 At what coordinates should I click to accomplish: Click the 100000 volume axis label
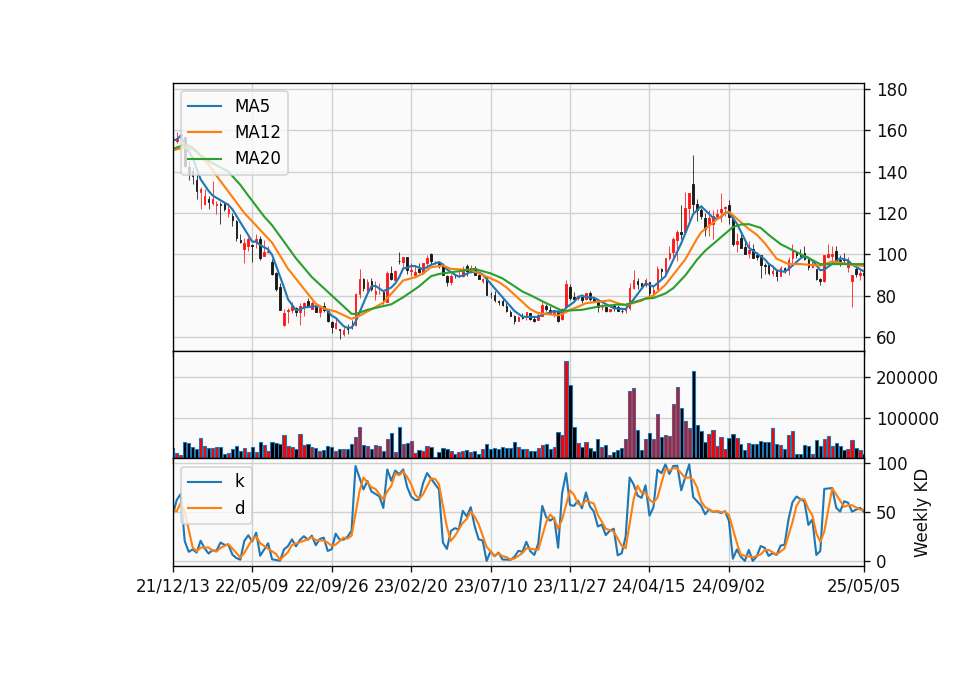click(x=907, y=419)
